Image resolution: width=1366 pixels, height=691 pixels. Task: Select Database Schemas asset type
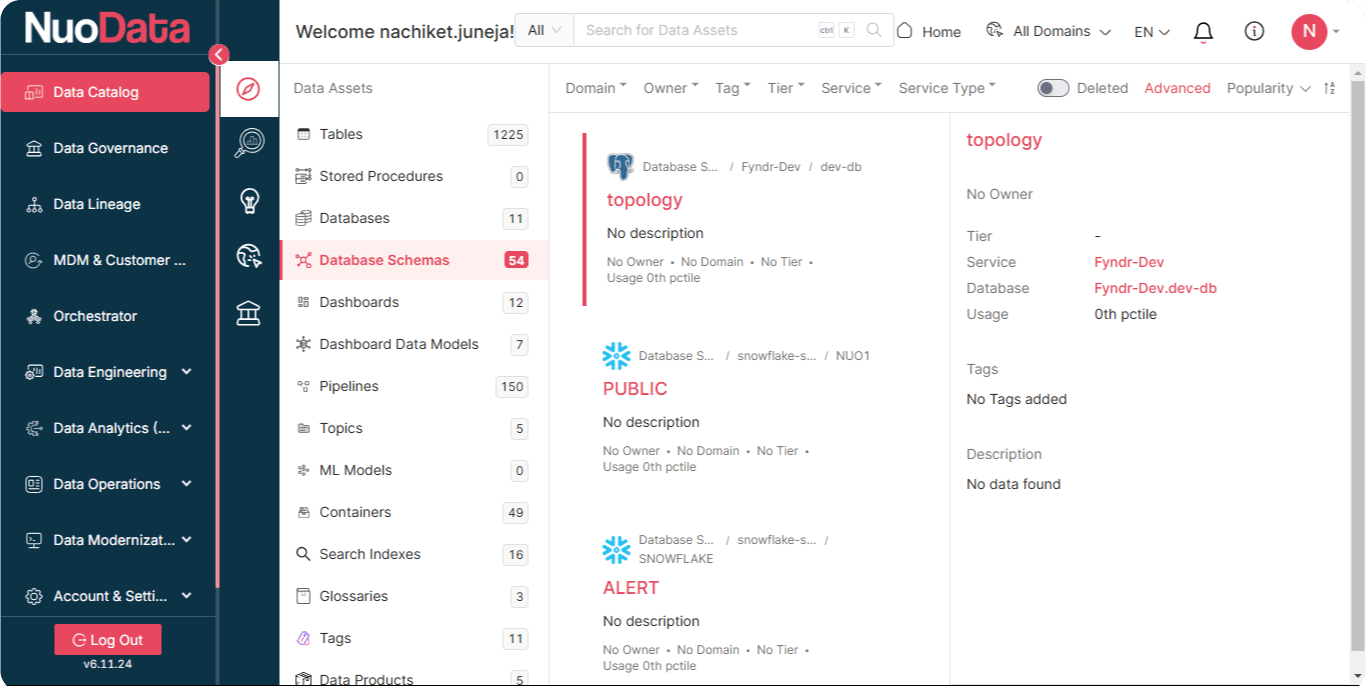(x=414, y=260)
